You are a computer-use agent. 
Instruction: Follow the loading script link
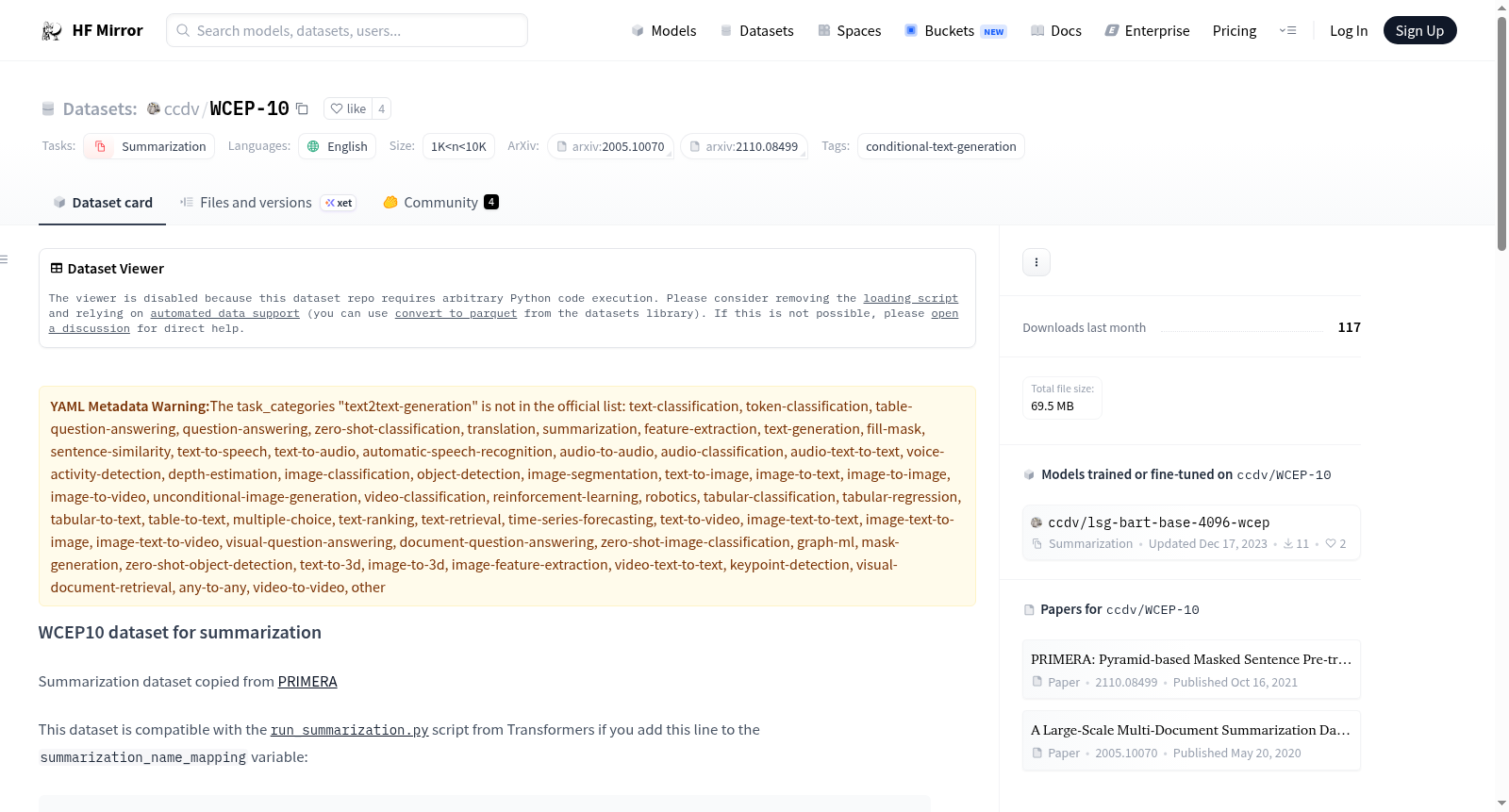[910, 298]
